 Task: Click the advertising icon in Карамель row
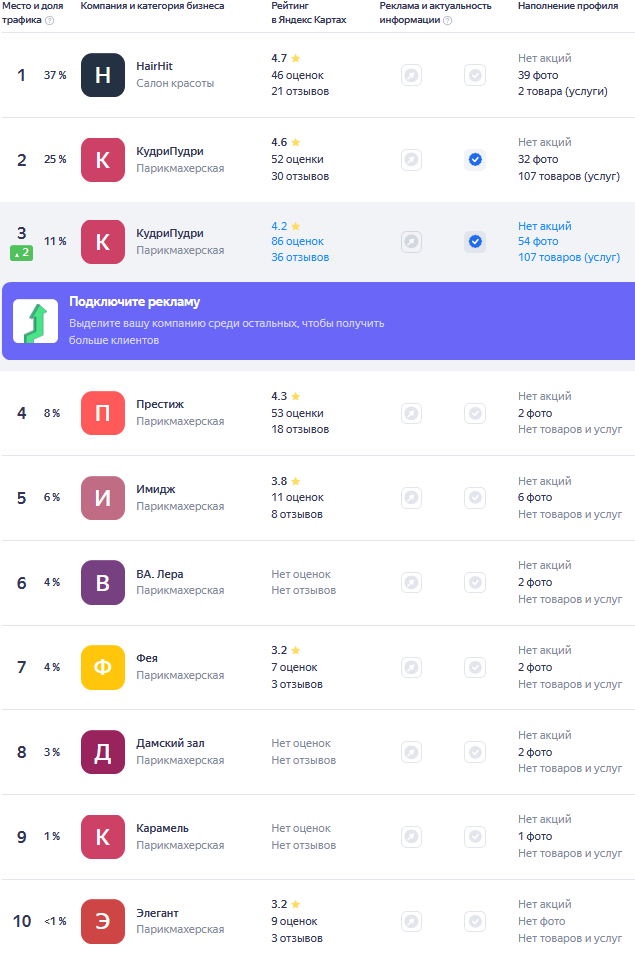411,837
